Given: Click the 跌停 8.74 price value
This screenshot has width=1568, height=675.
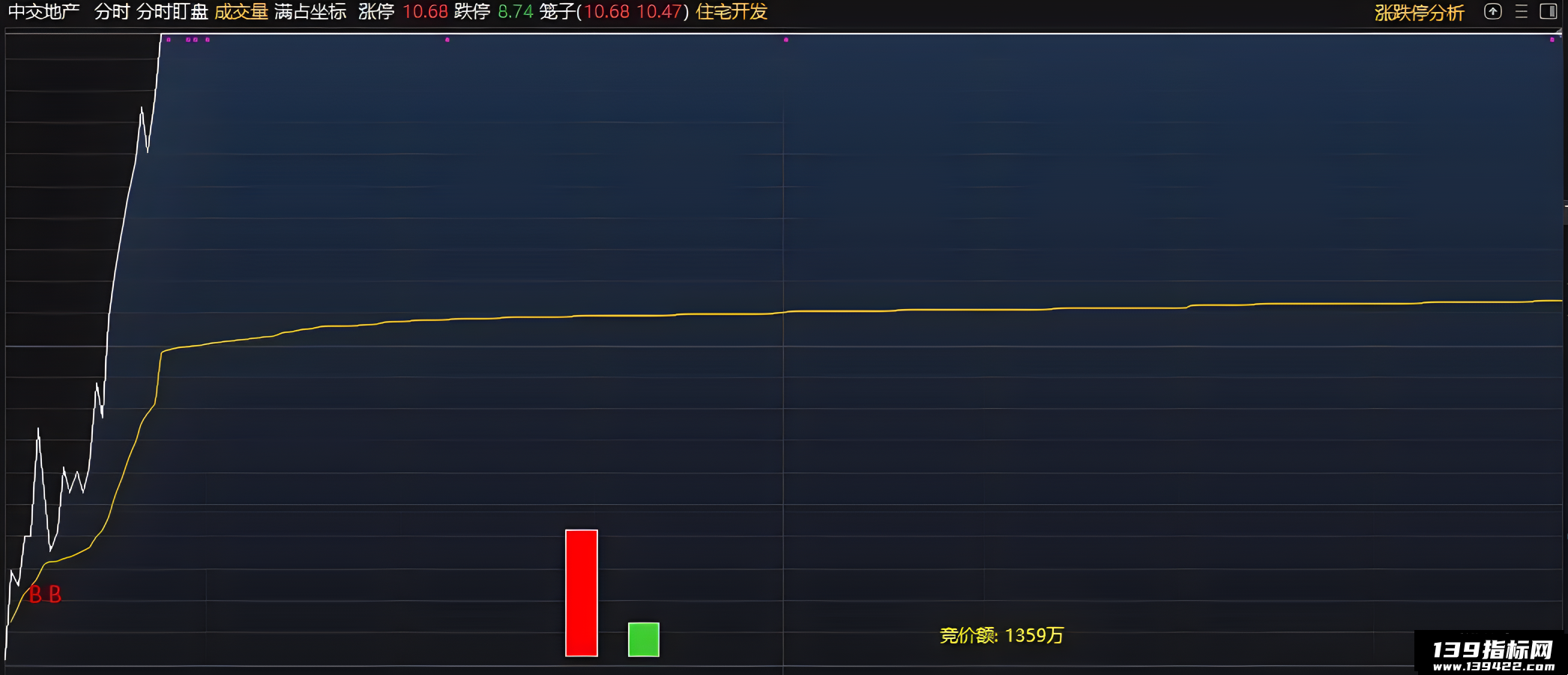Looking at the screenshot, I should click(516, 12).
